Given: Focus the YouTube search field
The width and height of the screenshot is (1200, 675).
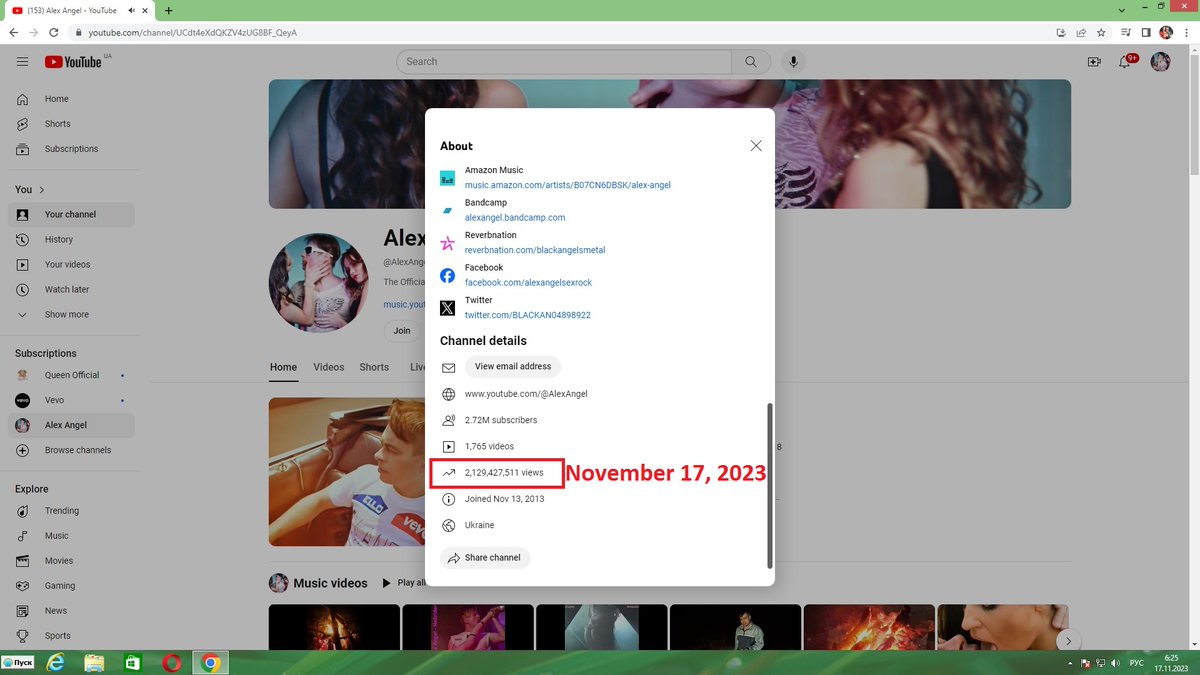Looking at the screenshot, I should (564, 62).
